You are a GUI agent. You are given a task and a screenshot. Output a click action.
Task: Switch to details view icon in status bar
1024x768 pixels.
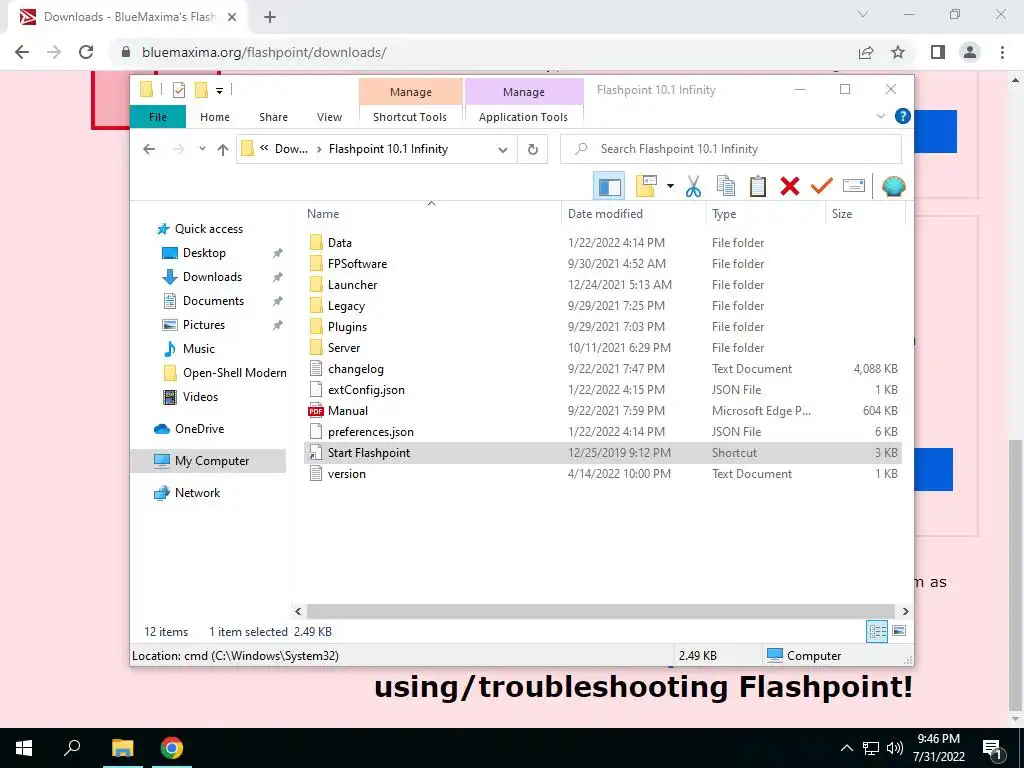pyautogui.click(x=877, y=631)
